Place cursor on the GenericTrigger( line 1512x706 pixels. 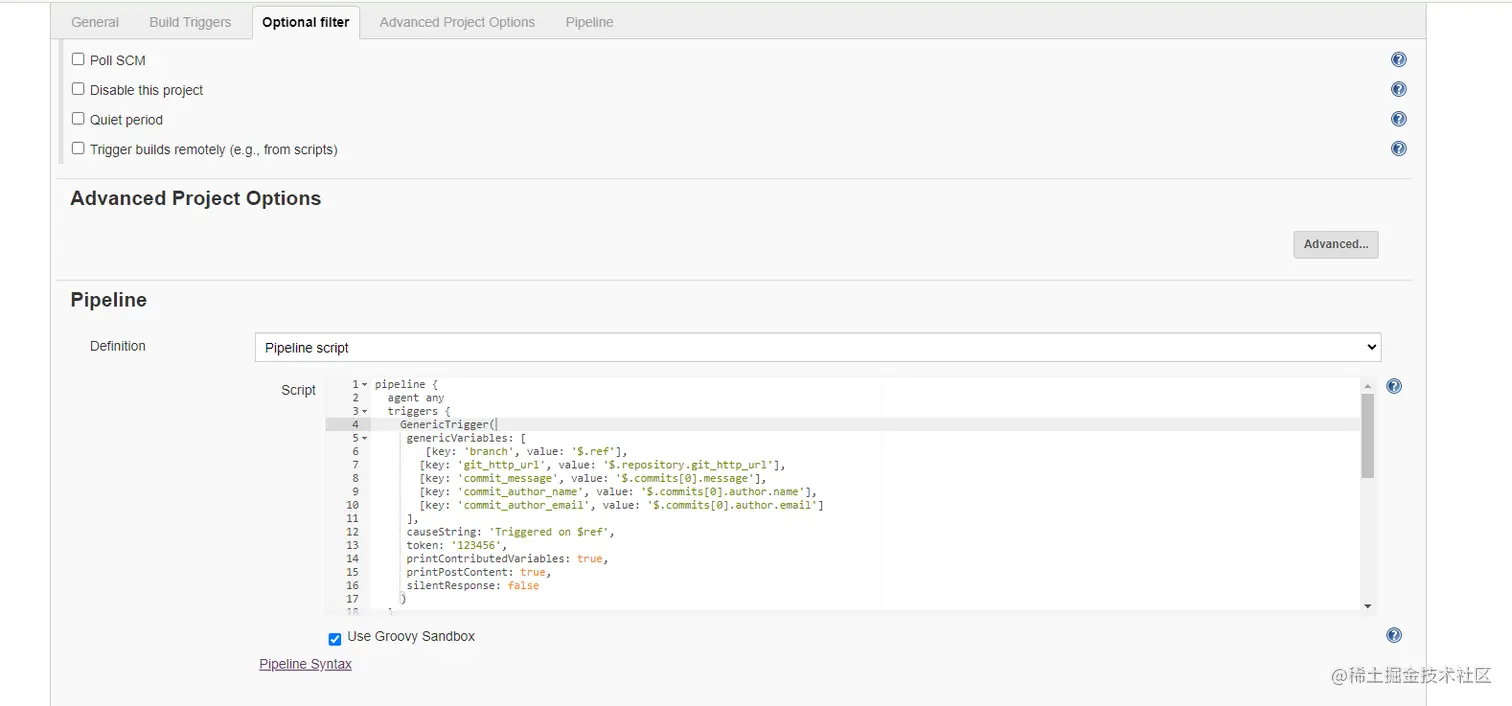pos(448,424)
